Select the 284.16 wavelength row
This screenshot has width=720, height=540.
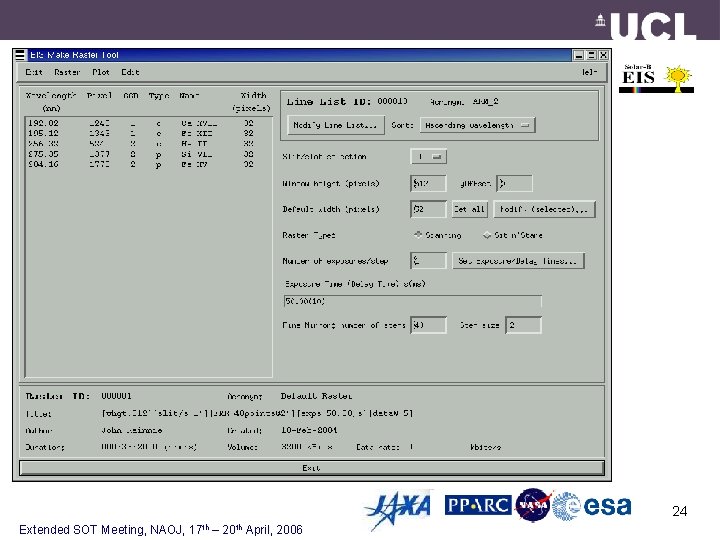point(149,164)
